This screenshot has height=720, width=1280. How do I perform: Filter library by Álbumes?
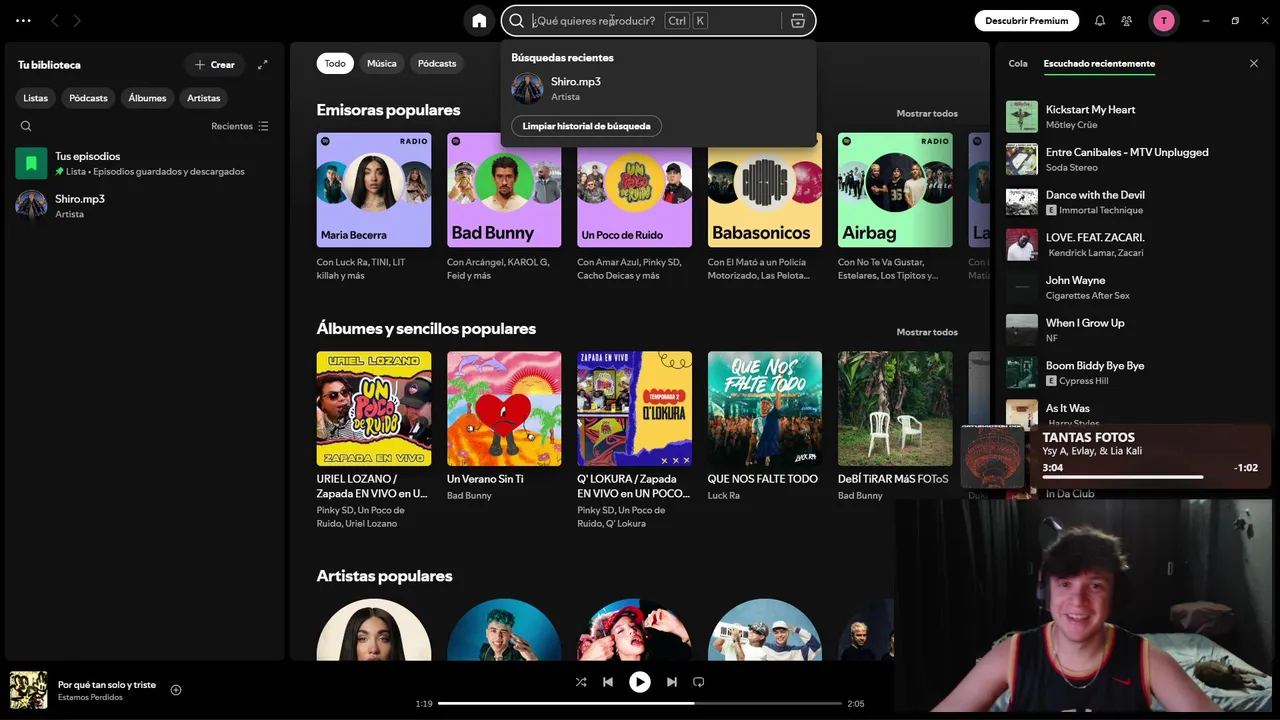tap(147, 98)
